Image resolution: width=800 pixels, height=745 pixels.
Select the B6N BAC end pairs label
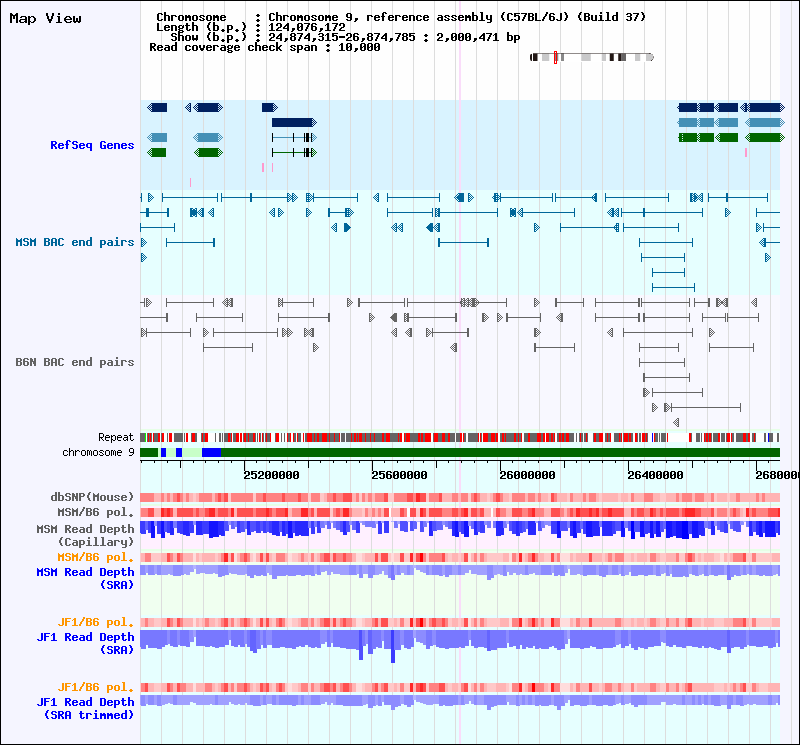tap(74, 362)
